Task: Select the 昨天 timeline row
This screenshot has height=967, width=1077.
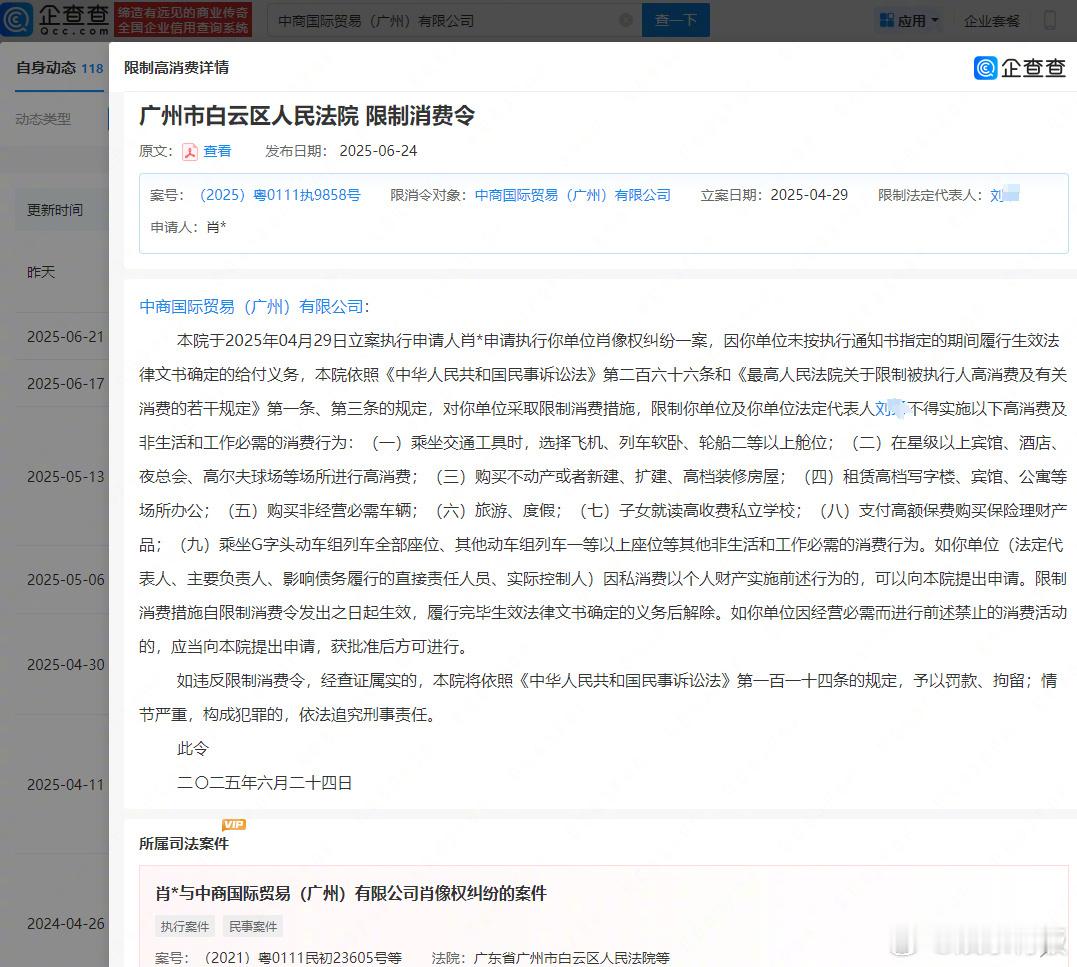Action: [41, 272]
